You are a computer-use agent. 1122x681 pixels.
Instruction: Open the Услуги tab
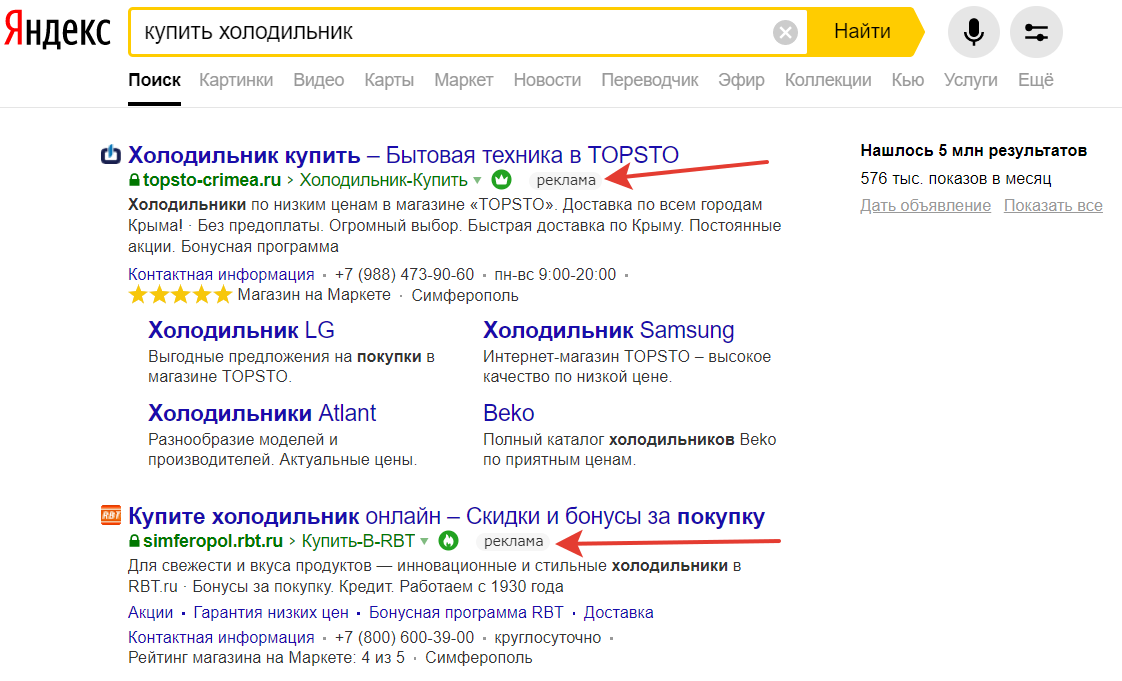tap(970, 80)
